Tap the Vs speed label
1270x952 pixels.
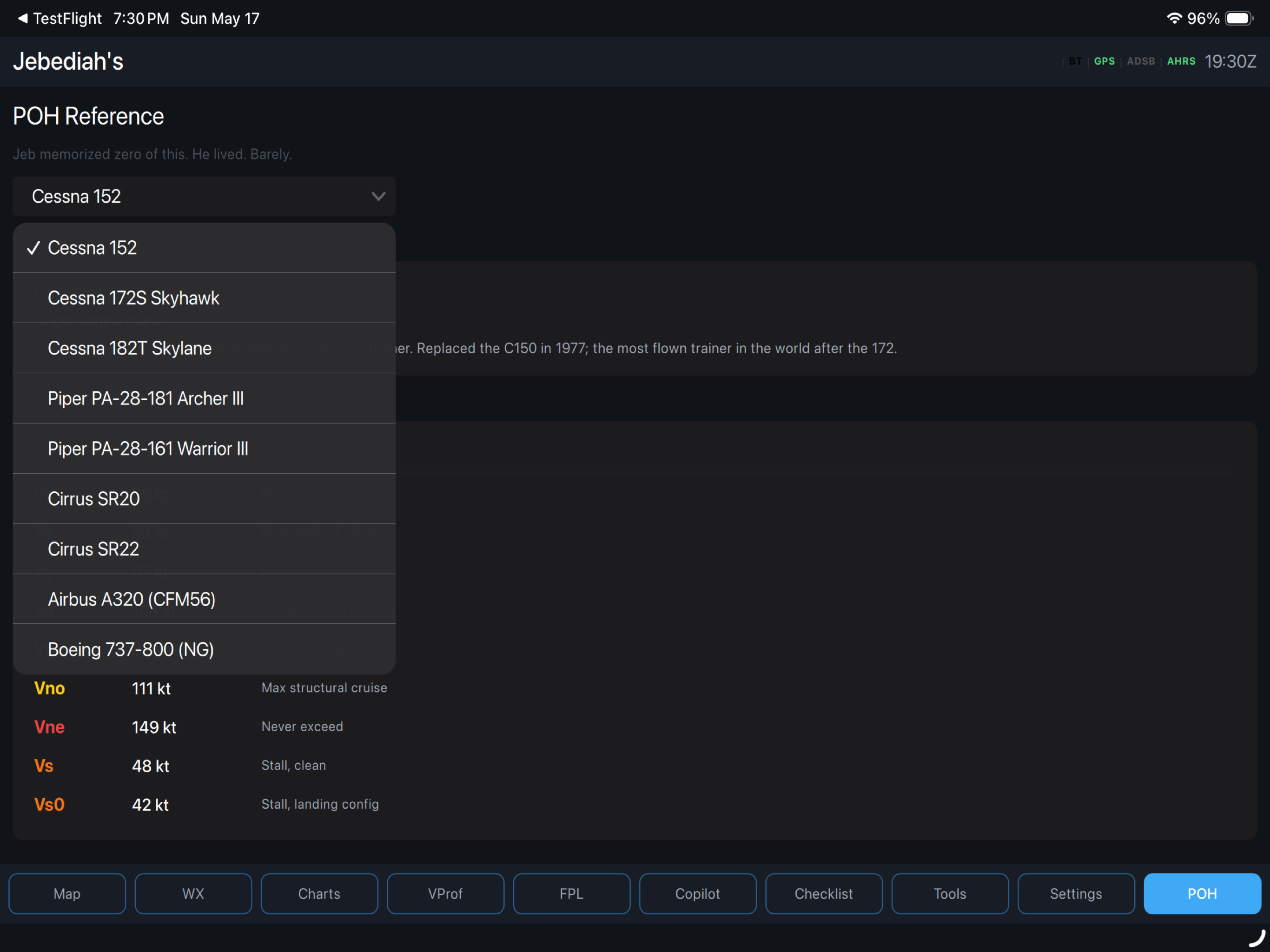44,766
